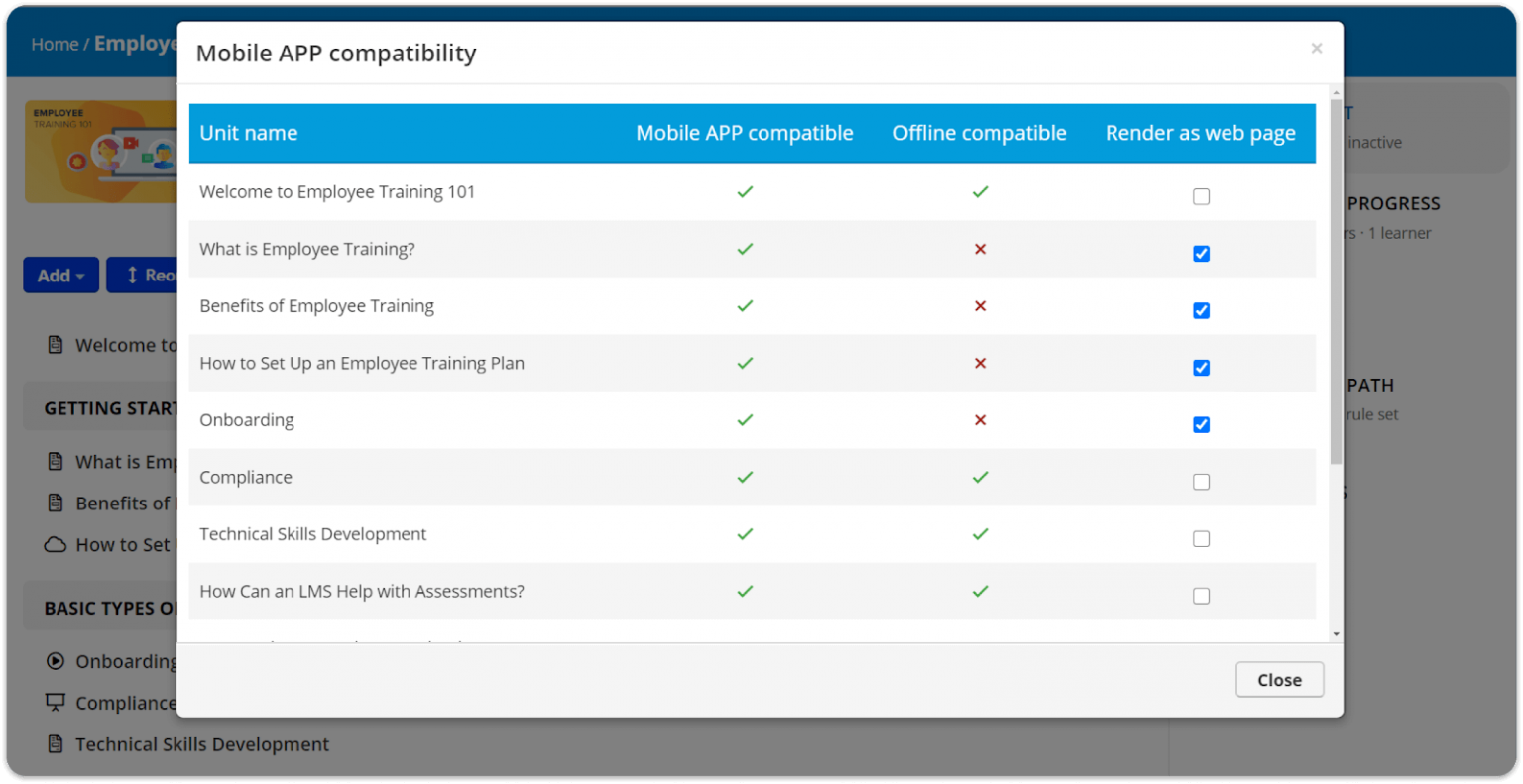Click the document icon beside What is Emp unit

55,461
